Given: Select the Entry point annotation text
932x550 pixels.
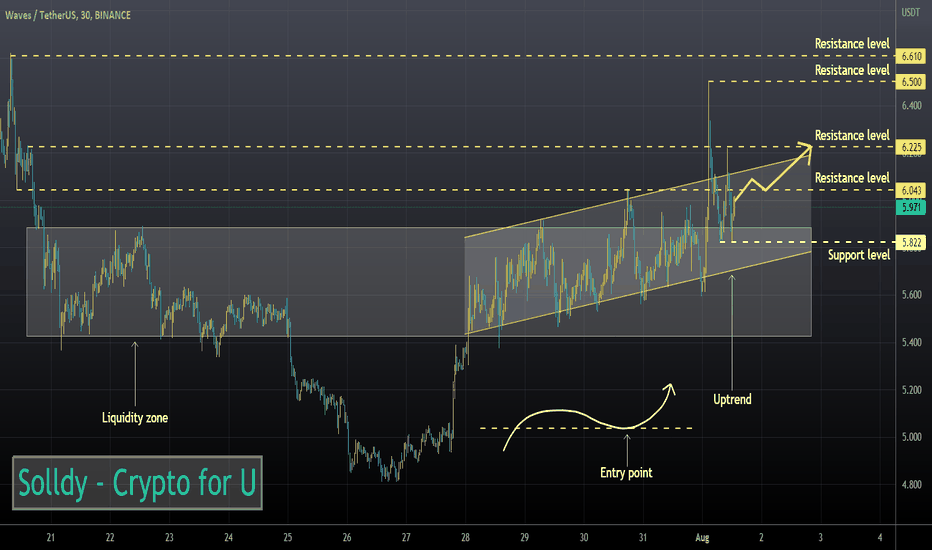Looking at the screenshot, I should (x=626, y=473).
